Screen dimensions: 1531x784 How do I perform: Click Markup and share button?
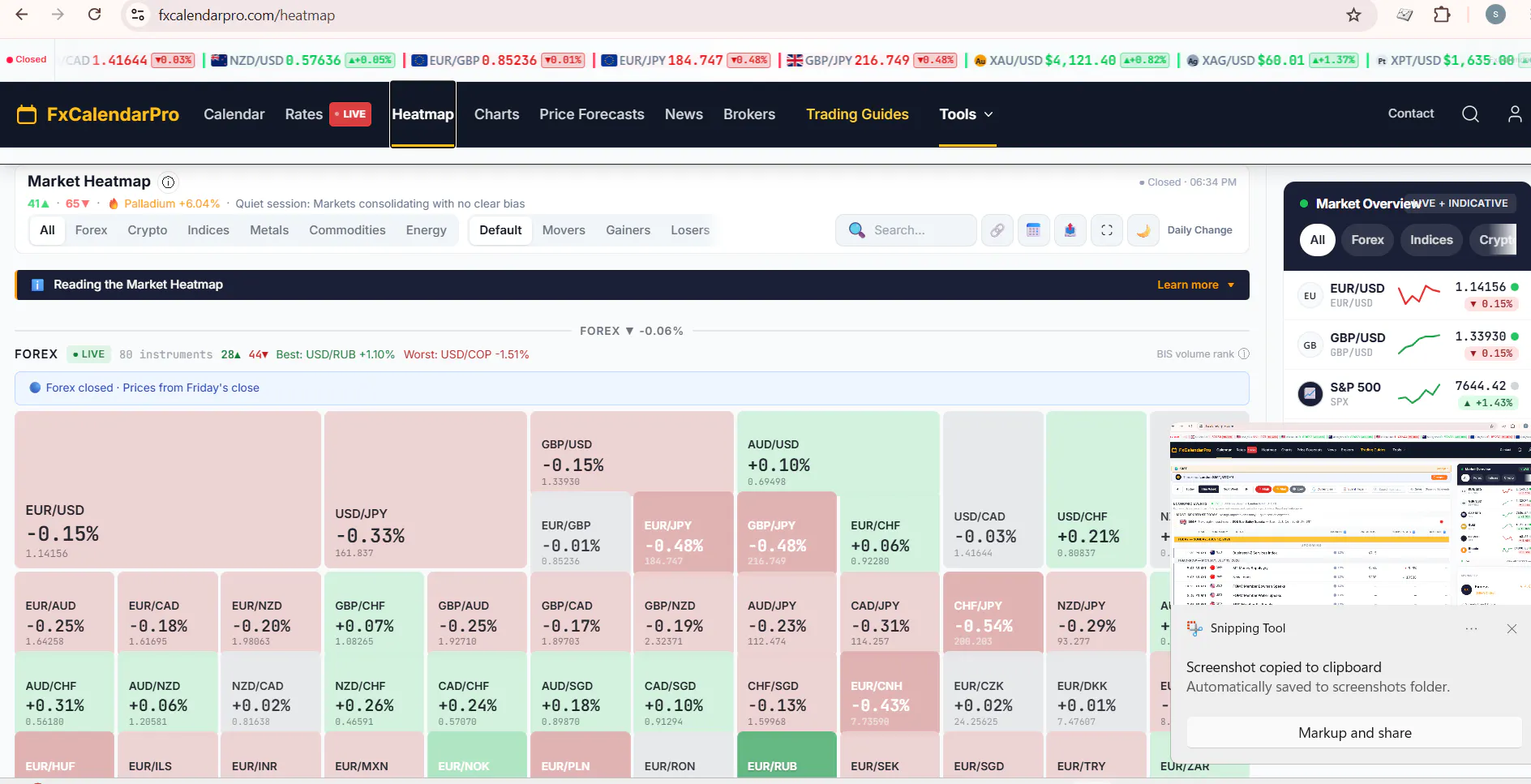(x=1354, y=733)
